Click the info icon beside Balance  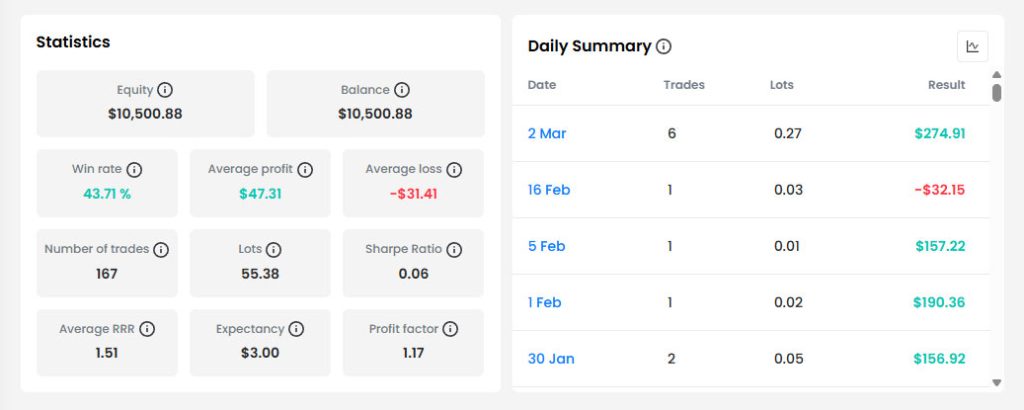tap(402, 90)
